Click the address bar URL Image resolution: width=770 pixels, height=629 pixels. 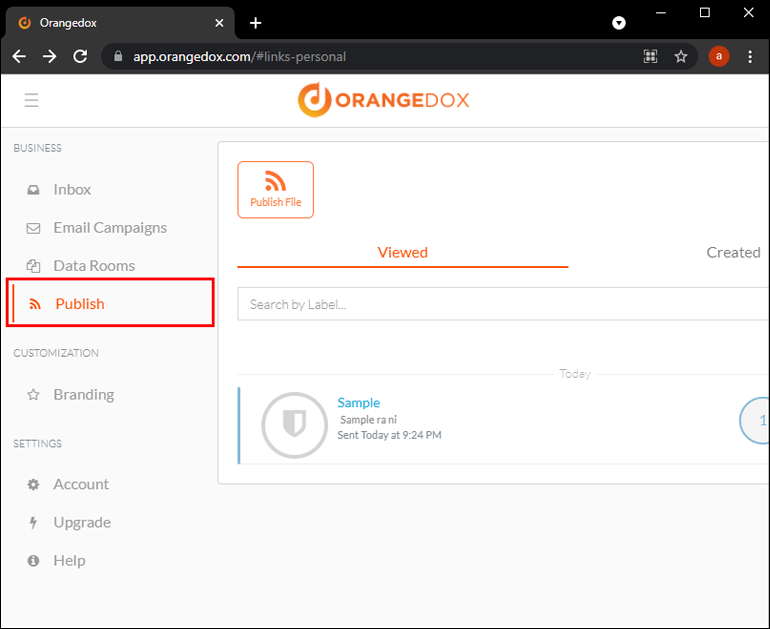pos(240,57)
